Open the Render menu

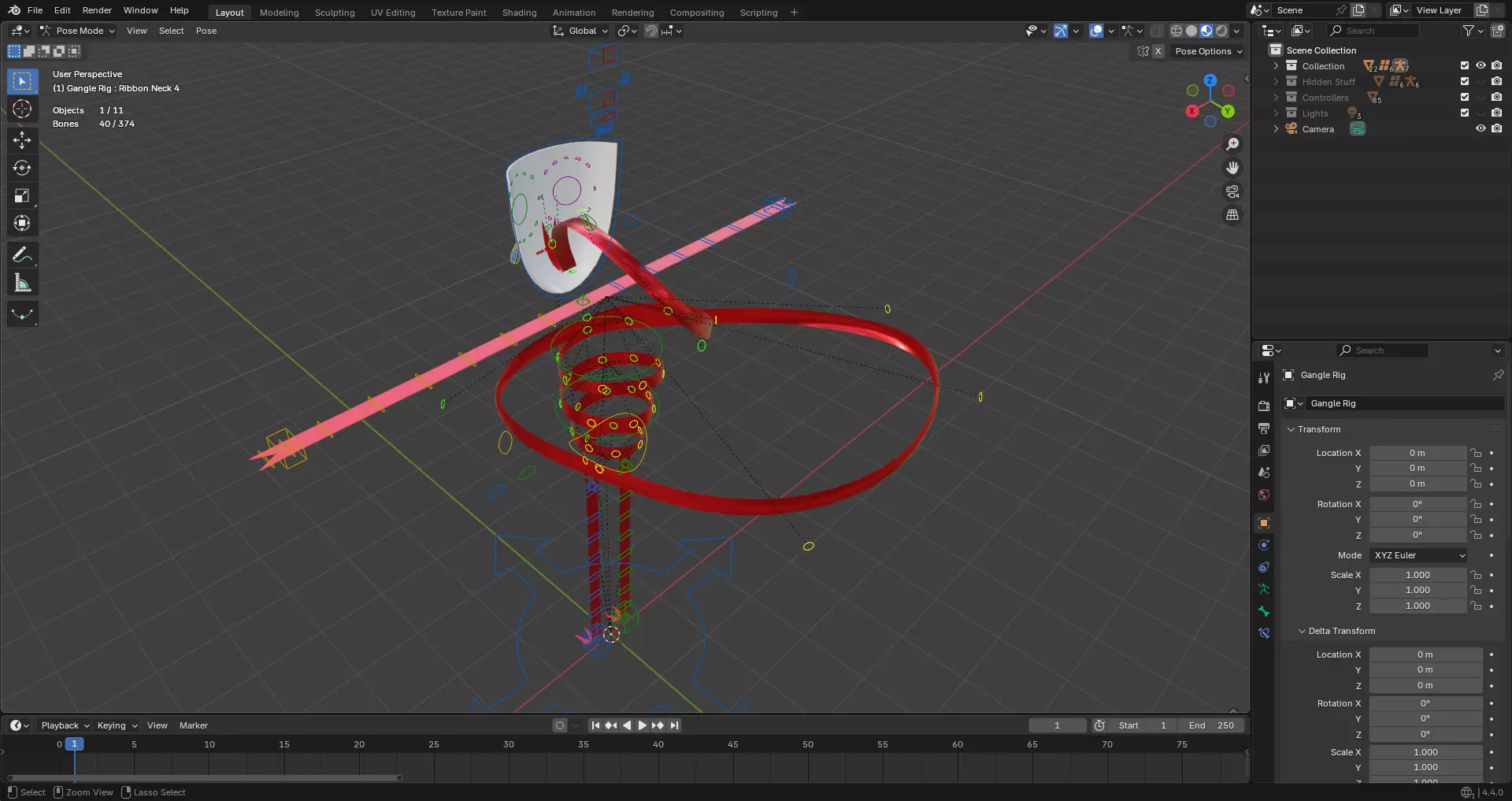click(x=97, y=10)
